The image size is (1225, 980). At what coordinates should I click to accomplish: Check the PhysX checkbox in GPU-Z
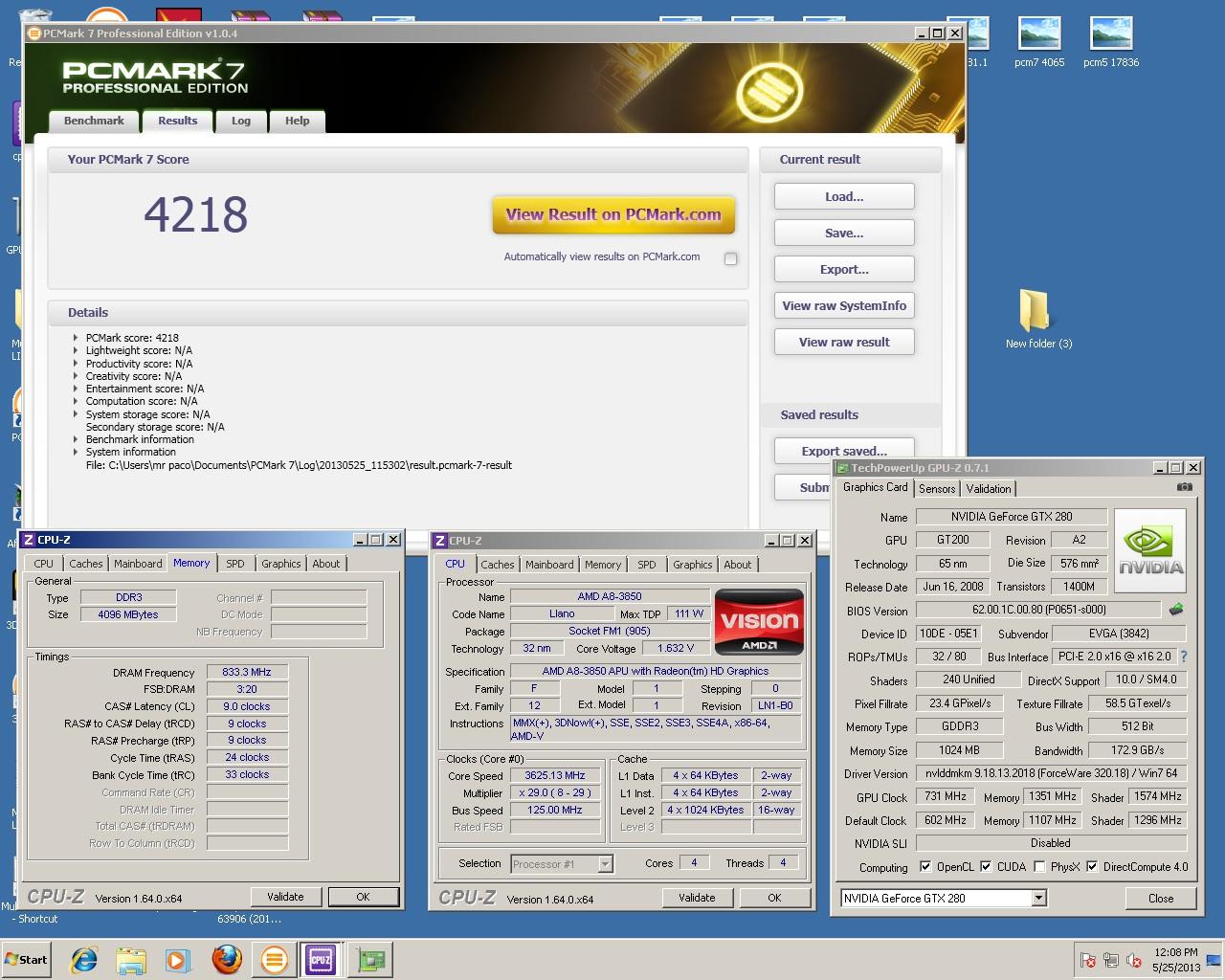click(x=1039, y=867)
